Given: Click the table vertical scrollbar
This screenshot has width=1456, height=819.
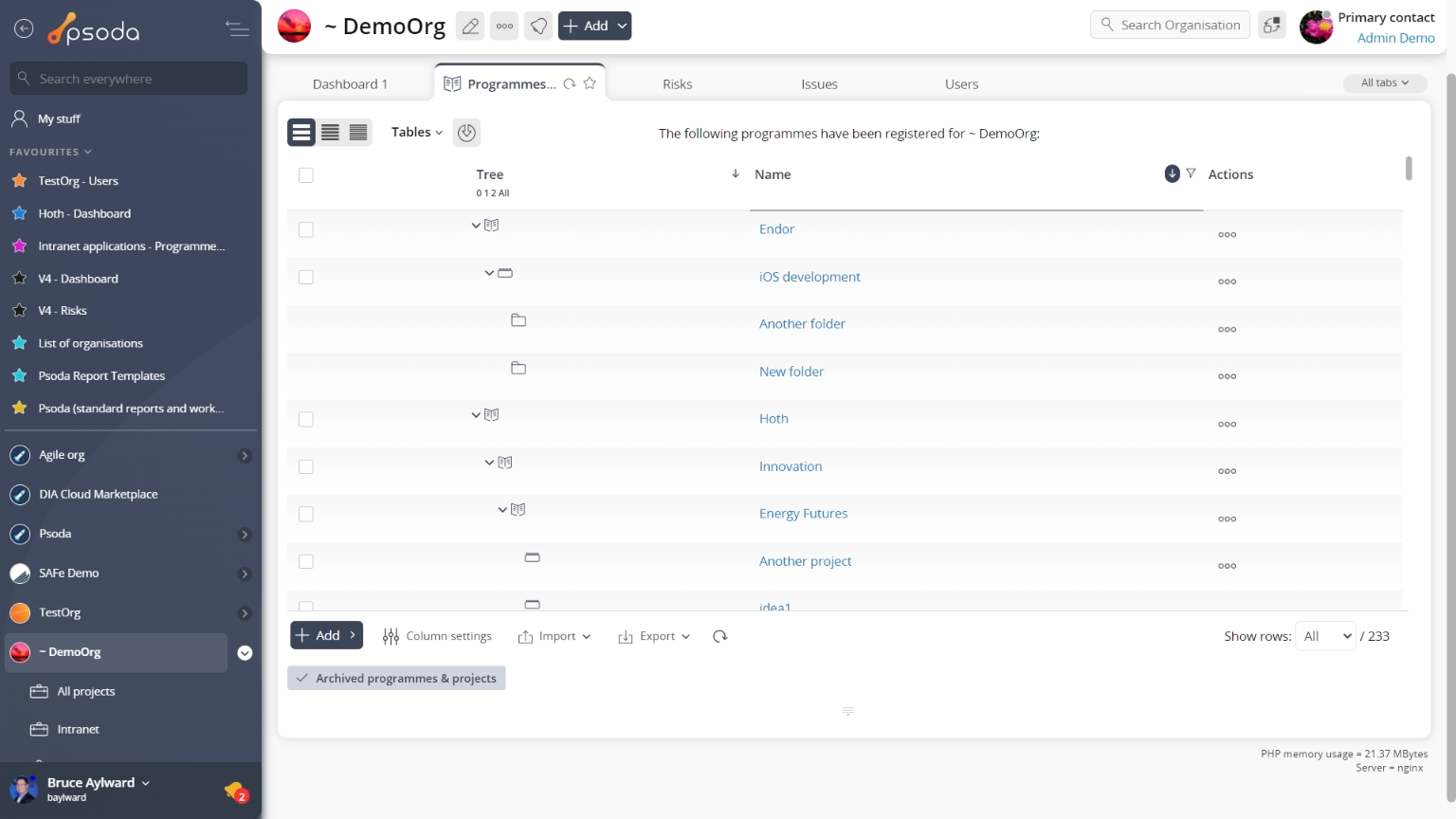Looking at the screenshot, I should pyautogui.click(x=1409, y=169).
